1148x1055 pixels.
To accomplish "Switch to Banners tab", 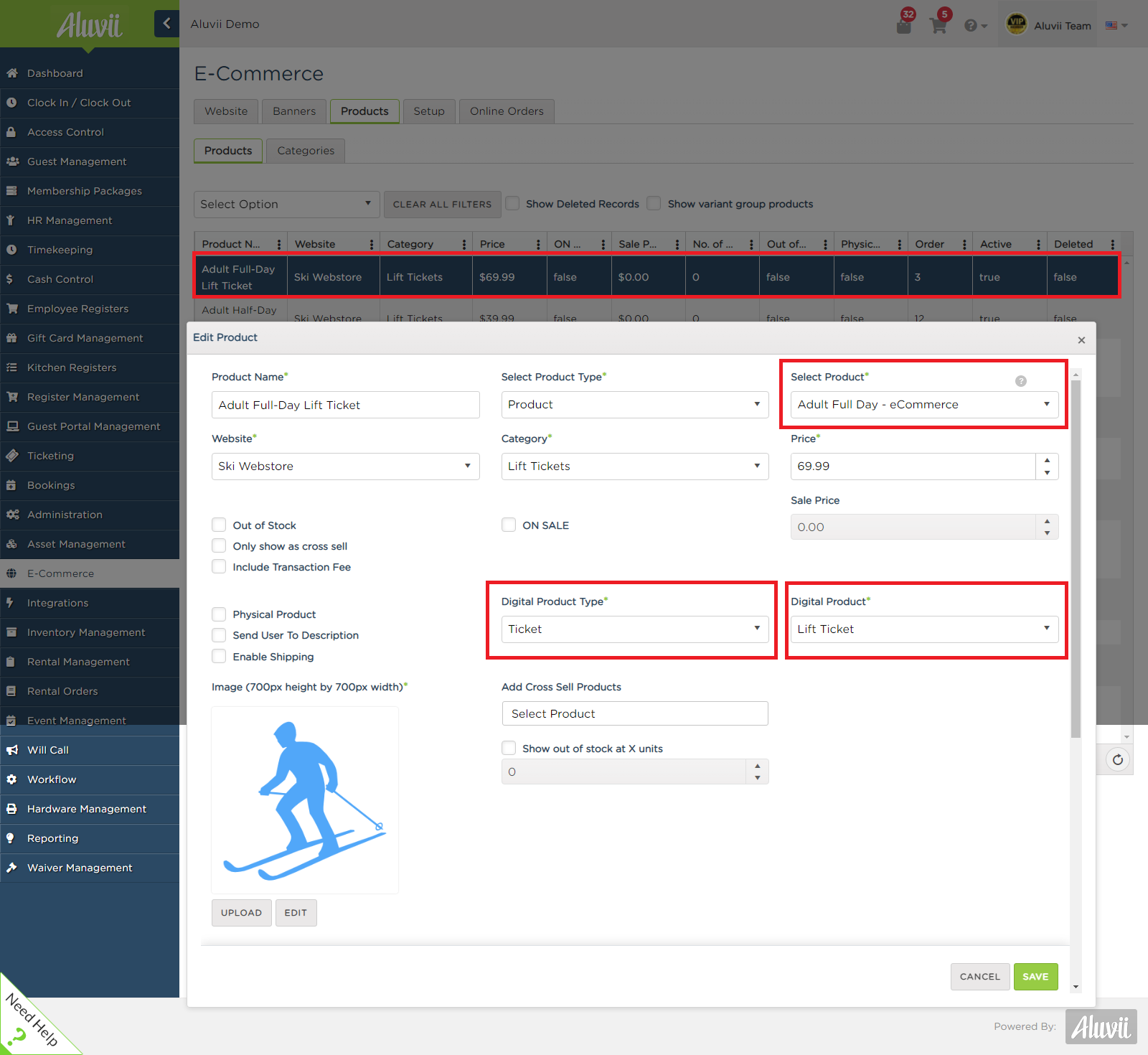I will 294,111.
